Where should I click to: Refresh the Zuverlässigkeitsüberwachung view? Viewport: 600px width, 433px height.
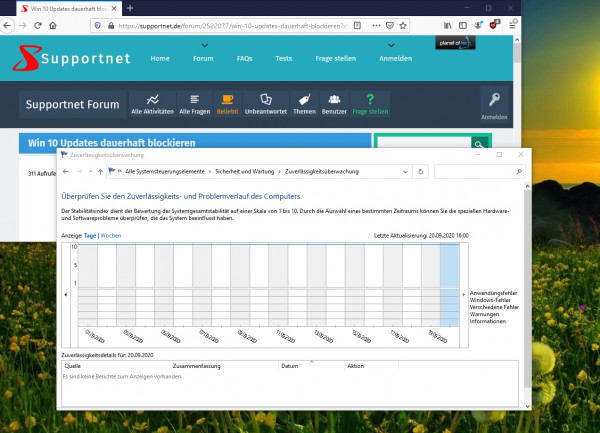pyautogui.click(x=421, y=172)
